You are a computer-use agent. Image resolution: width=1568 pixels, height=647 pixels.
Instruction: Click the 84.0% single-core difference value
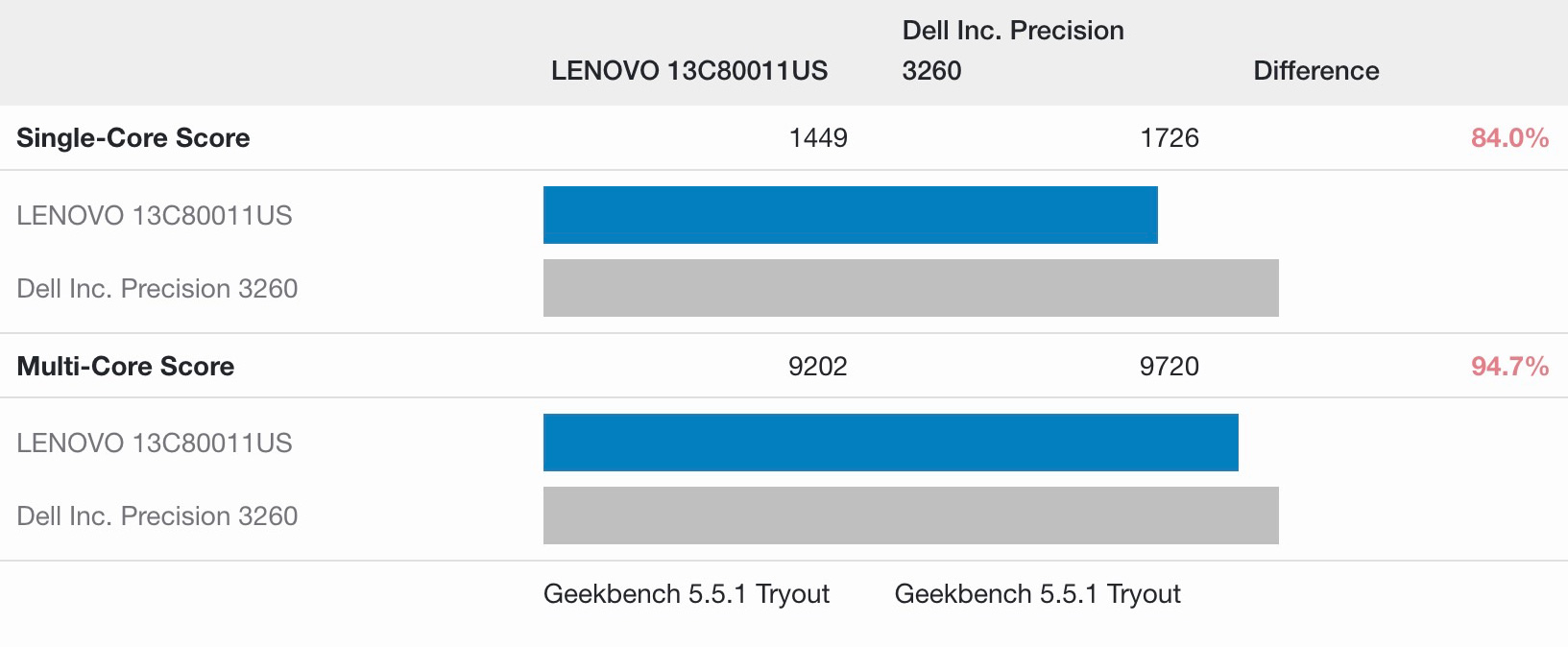(x=1509, y=138)
